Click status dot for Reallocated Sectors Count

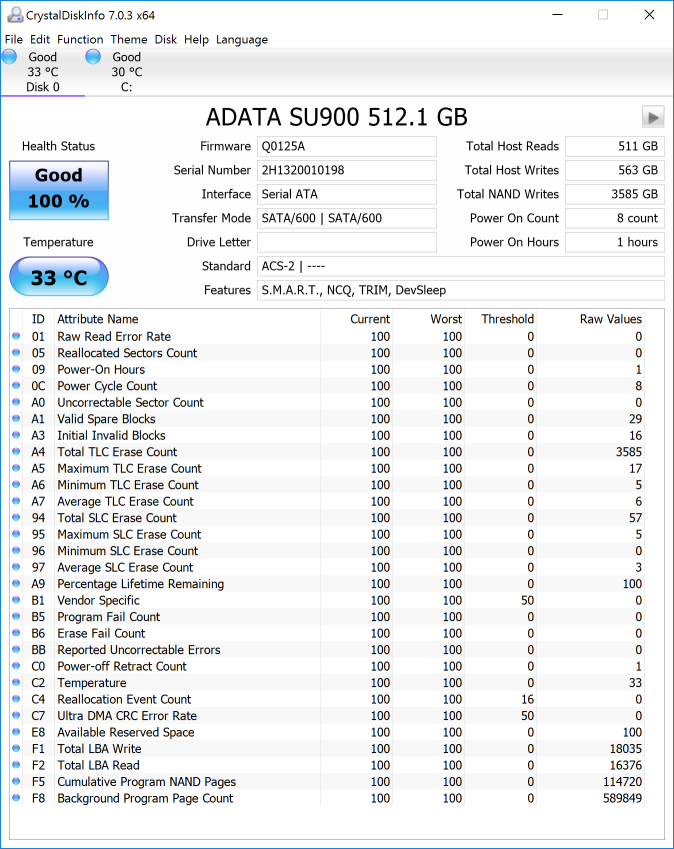coord(16,352)
